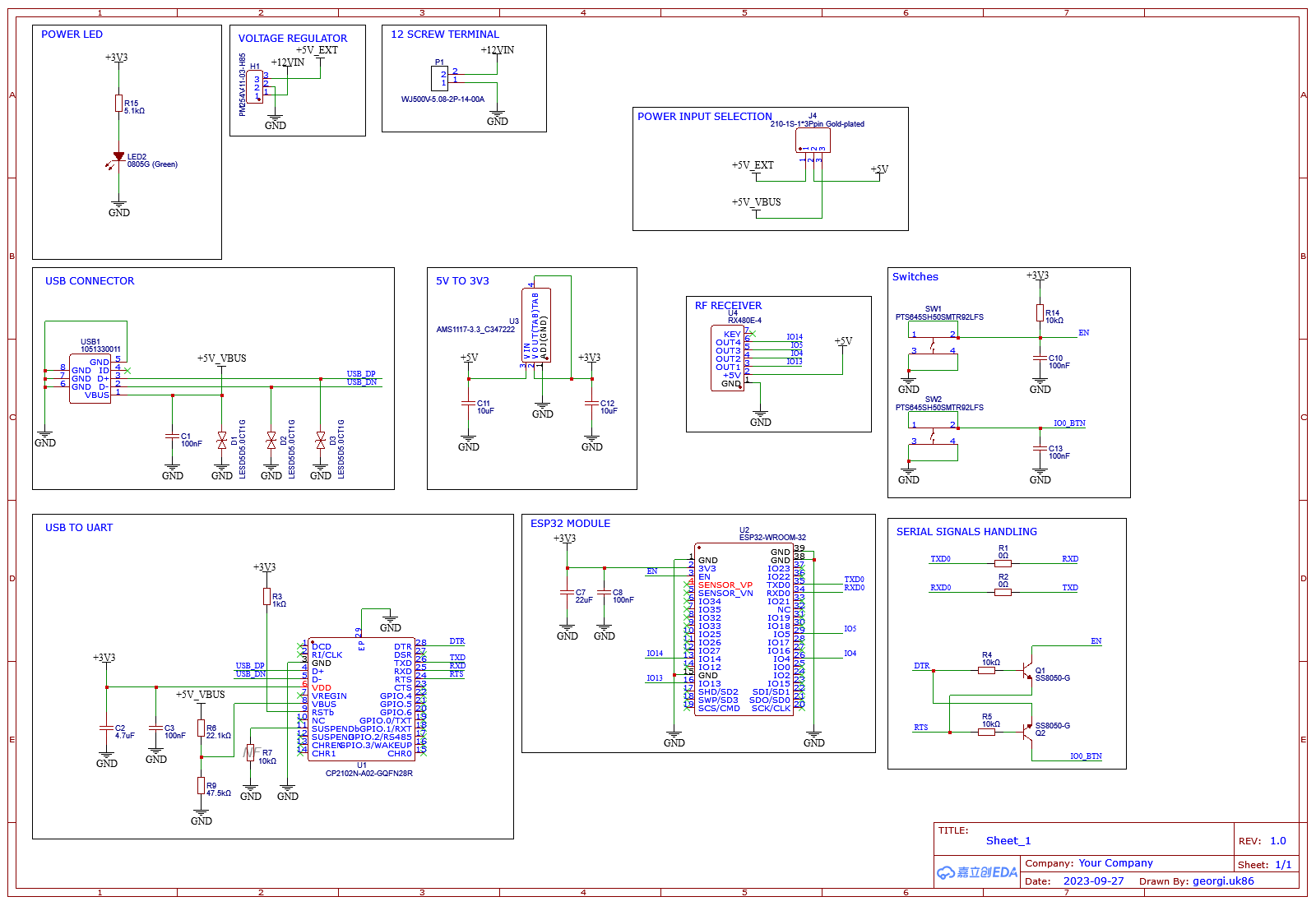The height and width of the screenshot is (906, 1316).
Task: Select the R5 10kΩ resistor
Action: click(986, 732)
